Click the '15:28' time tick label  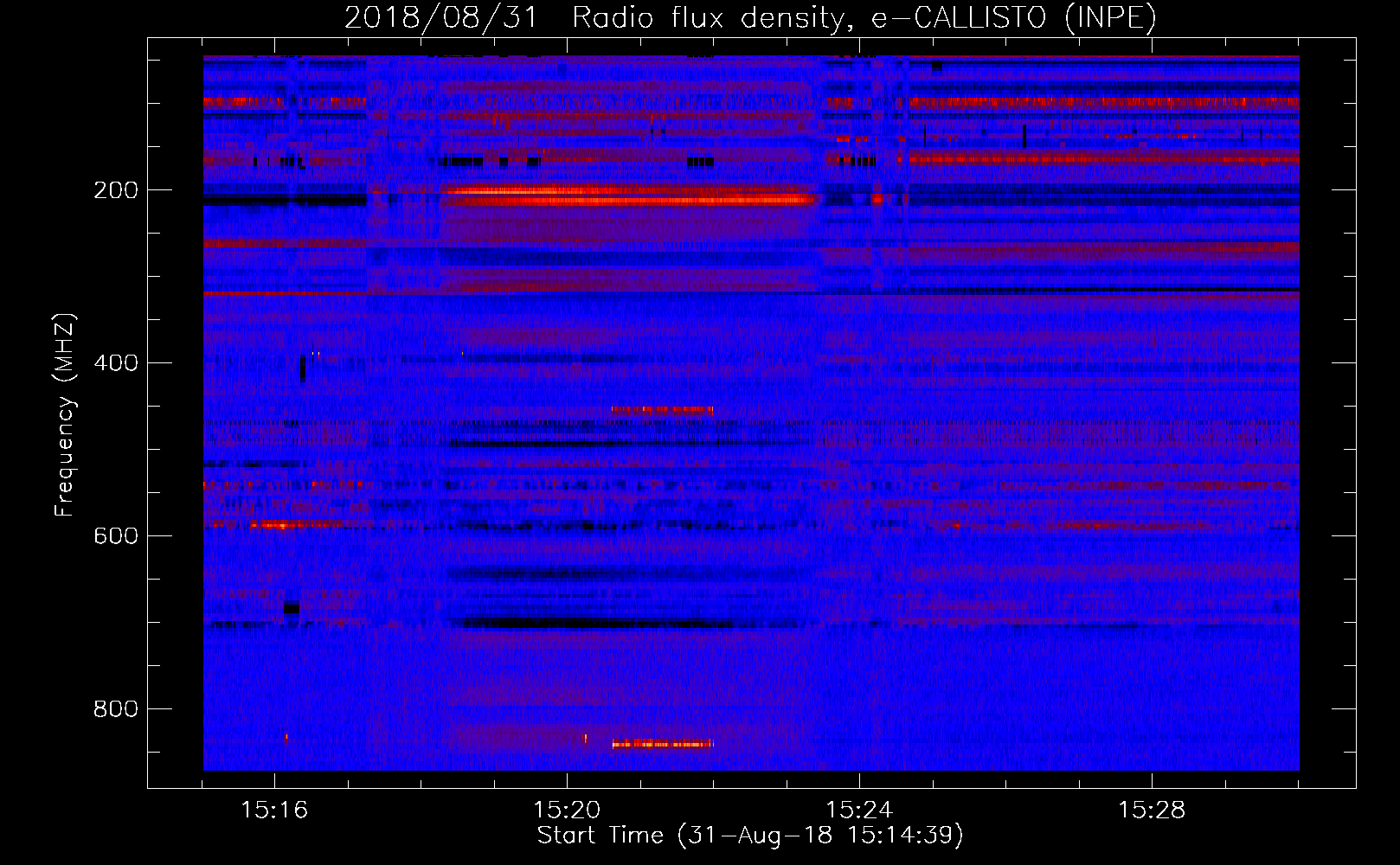(x=1152, y=811)
